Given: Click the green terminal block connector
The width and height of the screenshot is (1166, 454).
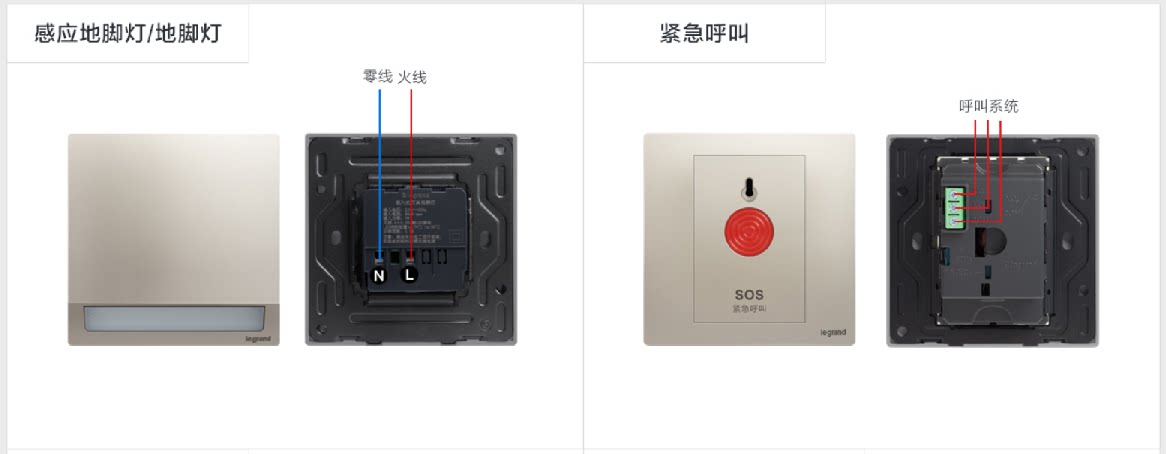Looking at the screenshot, I should point(956,206).
